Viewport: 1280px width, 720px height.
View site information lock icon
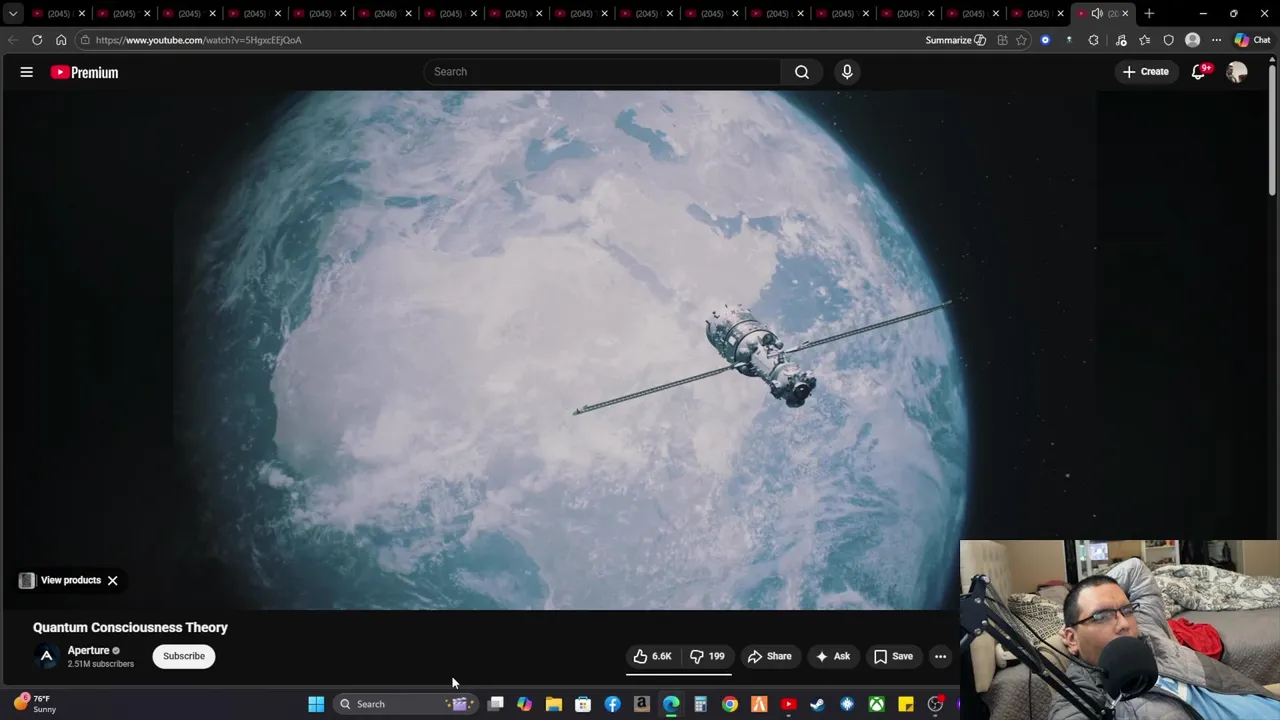pos(86,40)
